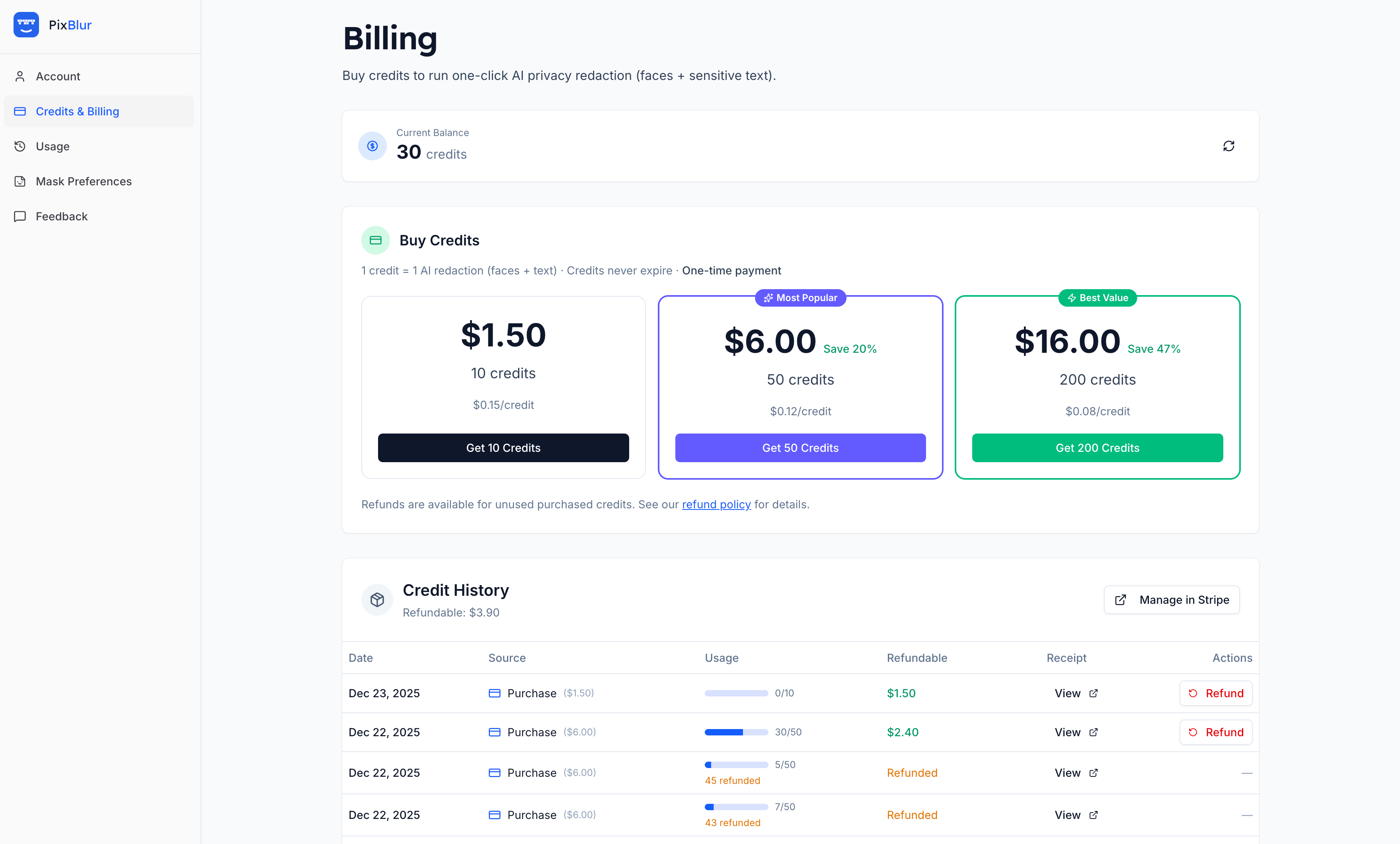Click the Credit History package icon
Image resolution: width=1400 pixels, height=844 pixels.
[x=377, y=599]
